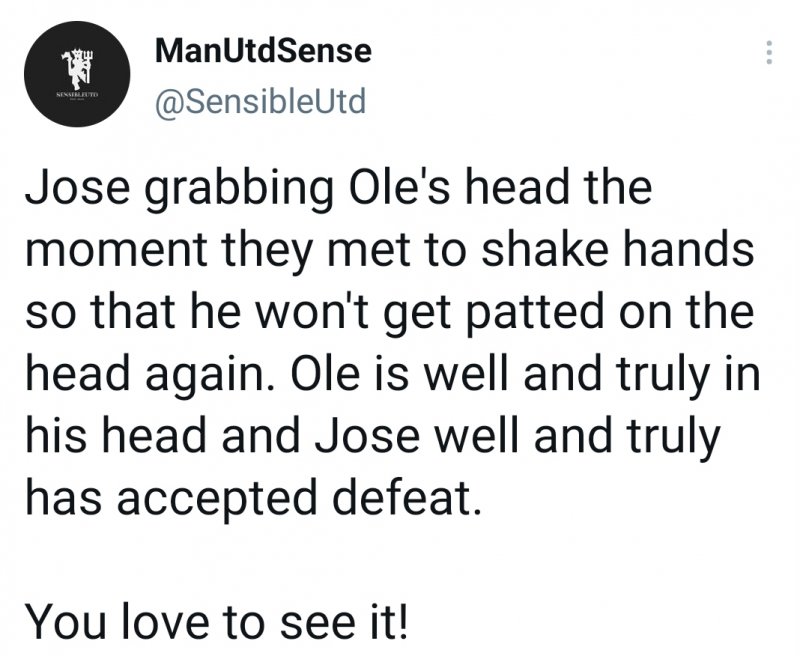Image resolution: width=800 pixels, height=656 pixels.
Task: Open the tweet's three-dot more options menu
Action: 769,53
